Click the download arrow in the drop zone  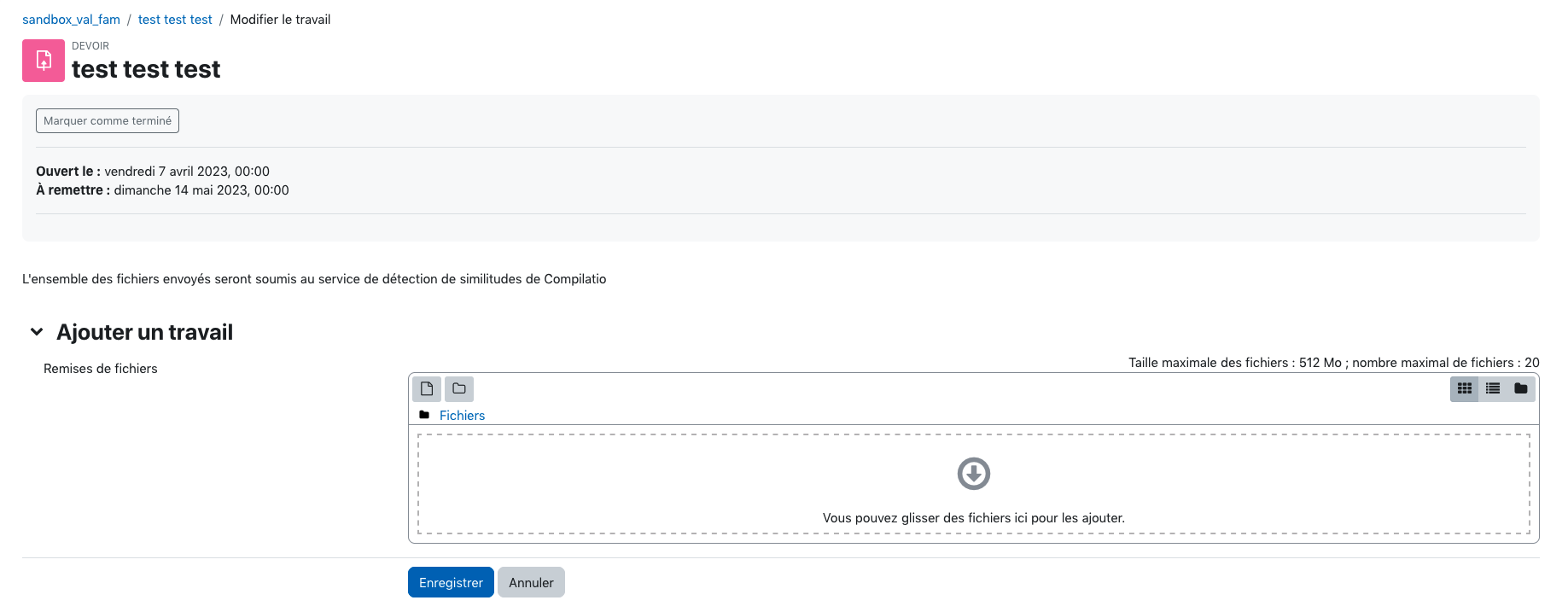[x=974, y=474]
